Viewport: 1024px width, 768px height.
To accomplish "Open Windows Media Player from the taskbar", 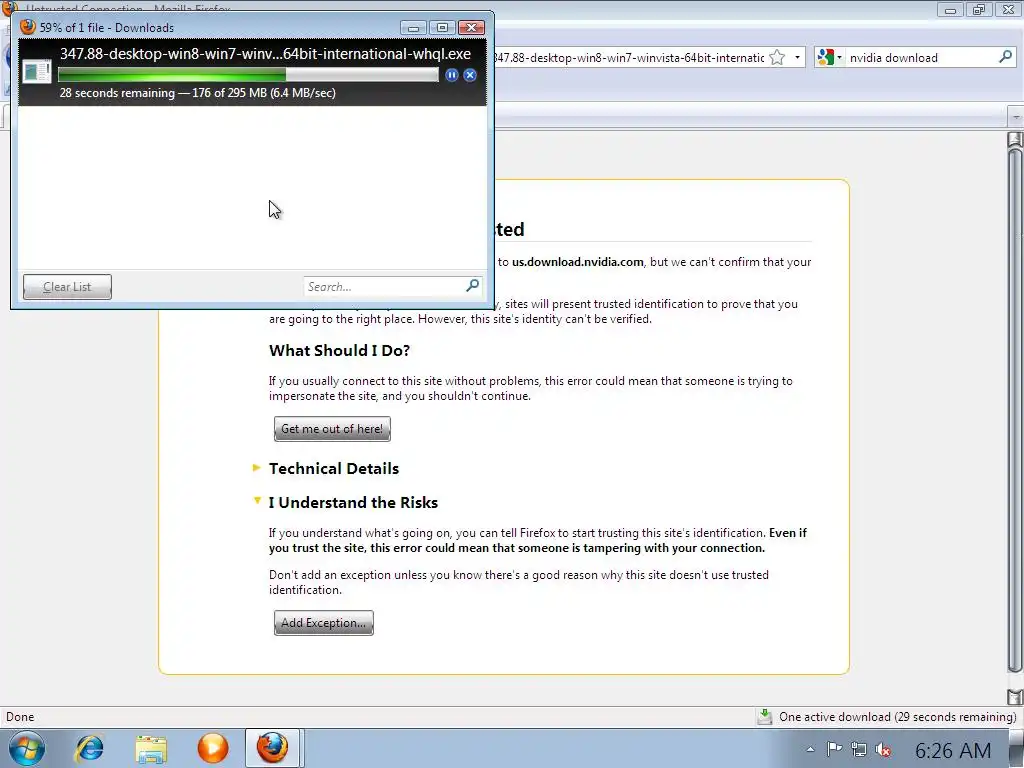I will [x=213, y=748].
